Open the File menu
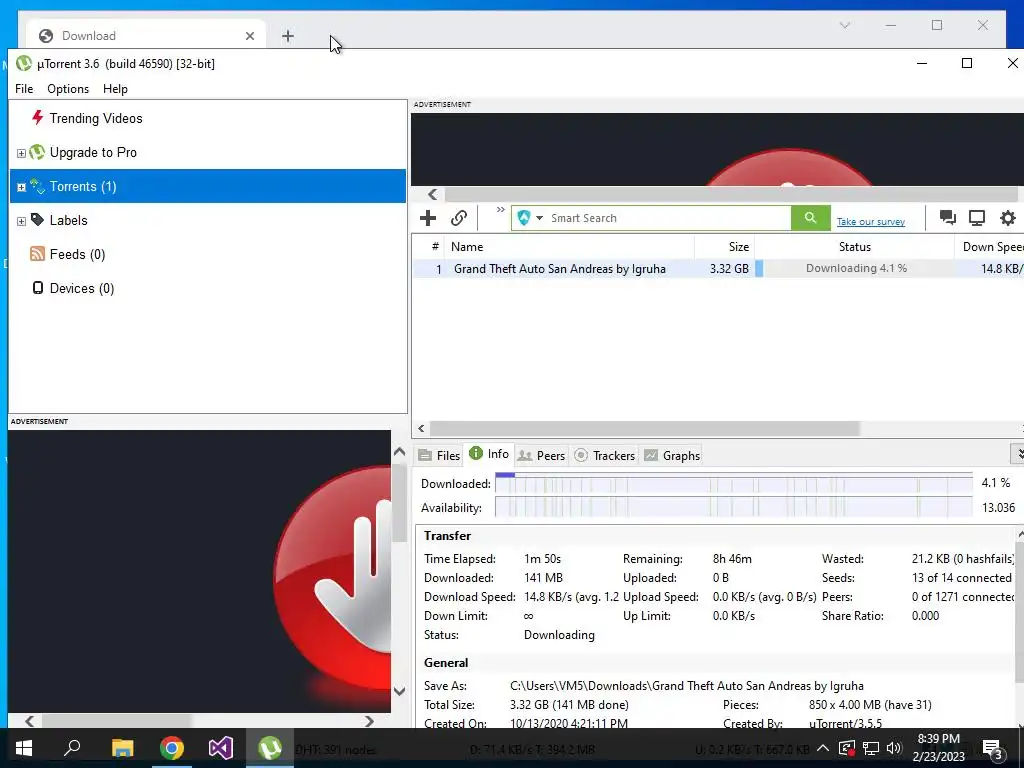 [24, 89]
